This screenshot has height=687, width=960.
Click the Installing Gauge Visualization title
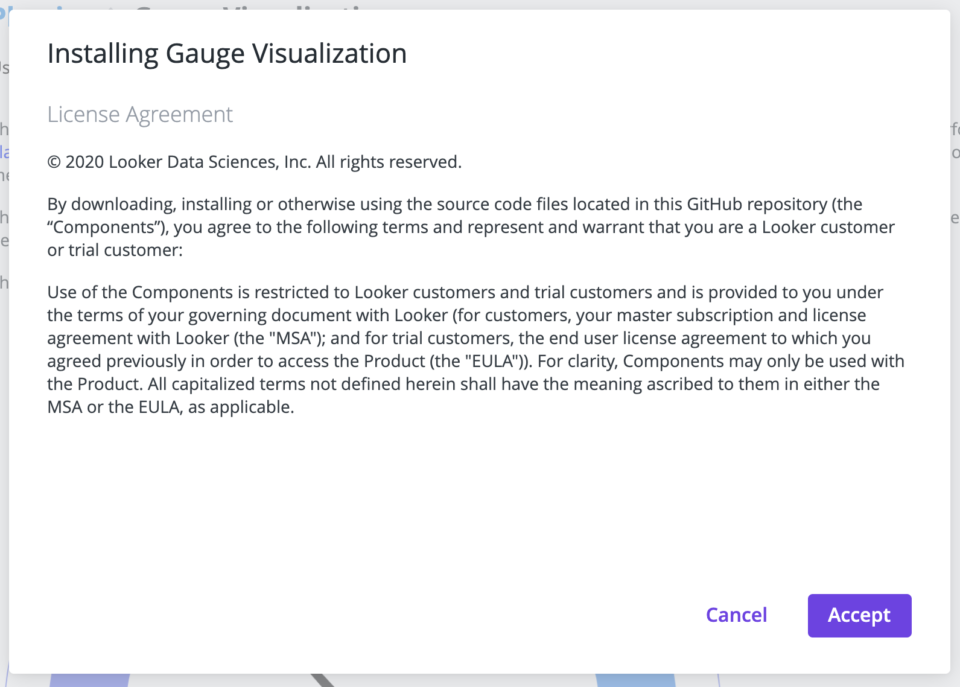coord(226,53)
